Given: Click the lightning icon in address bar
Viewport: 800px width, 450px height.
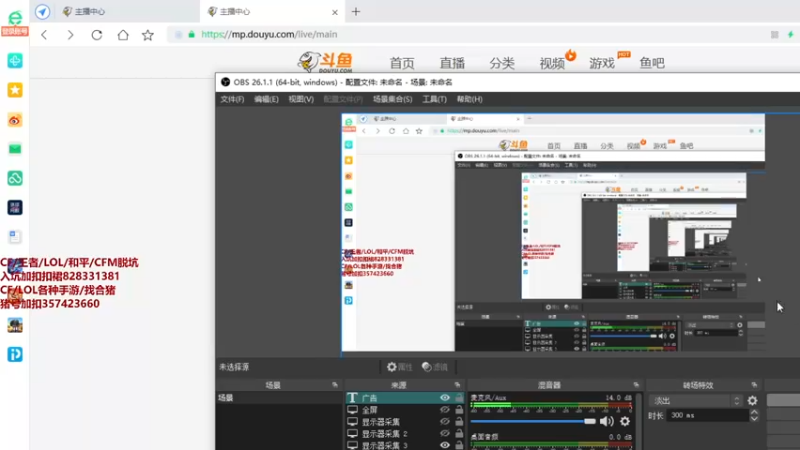Looking at the screenshot, I should (790, 35).
